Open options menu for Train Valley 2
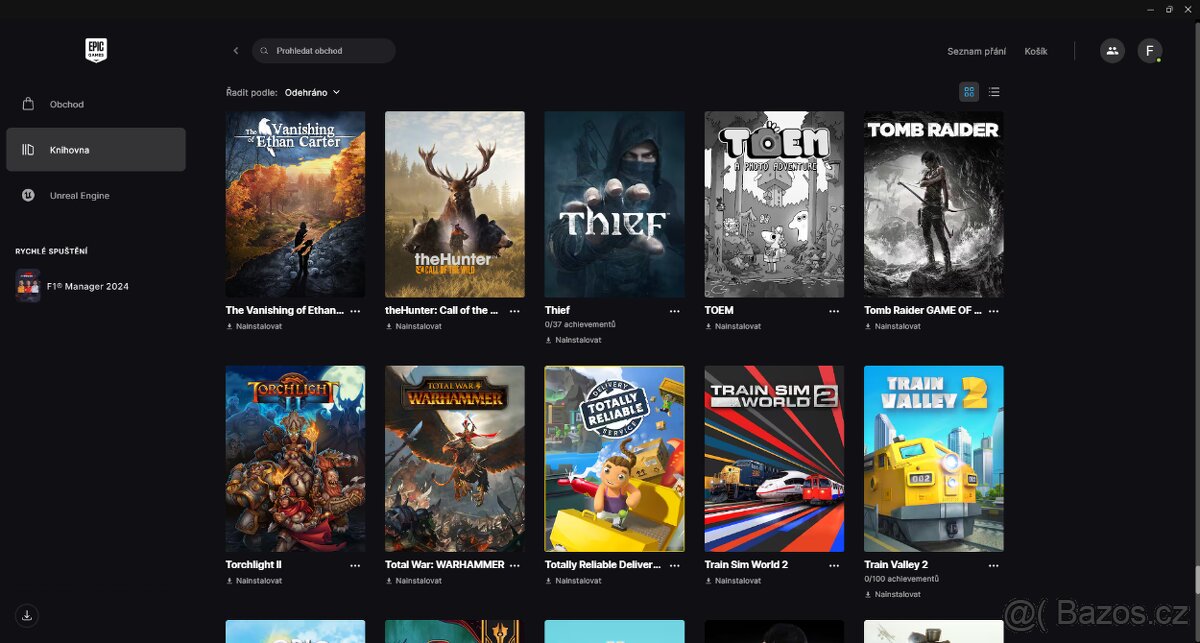 [993, 565]
